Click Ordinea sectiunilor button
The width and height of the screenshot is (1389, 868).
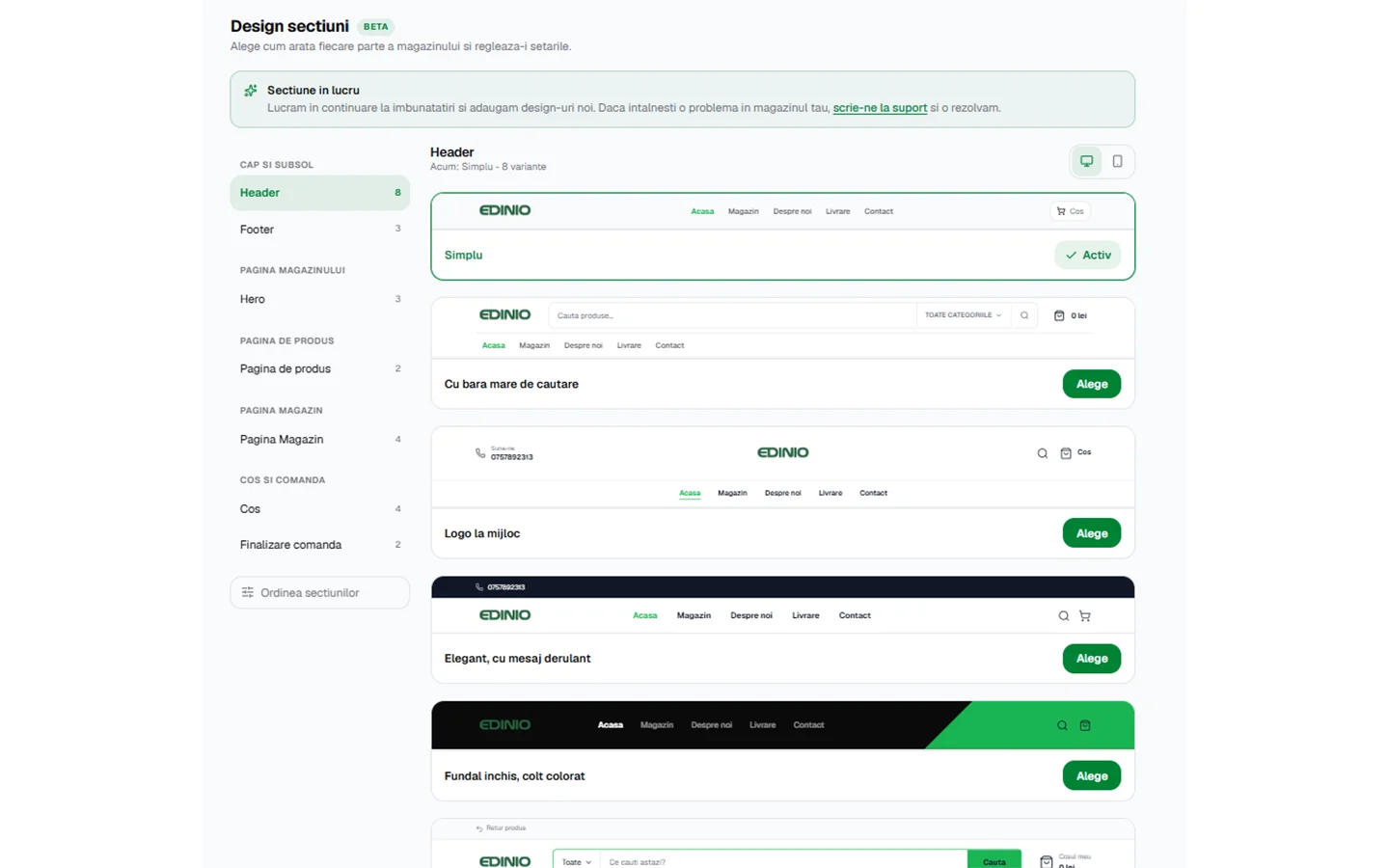click(319, 592)
